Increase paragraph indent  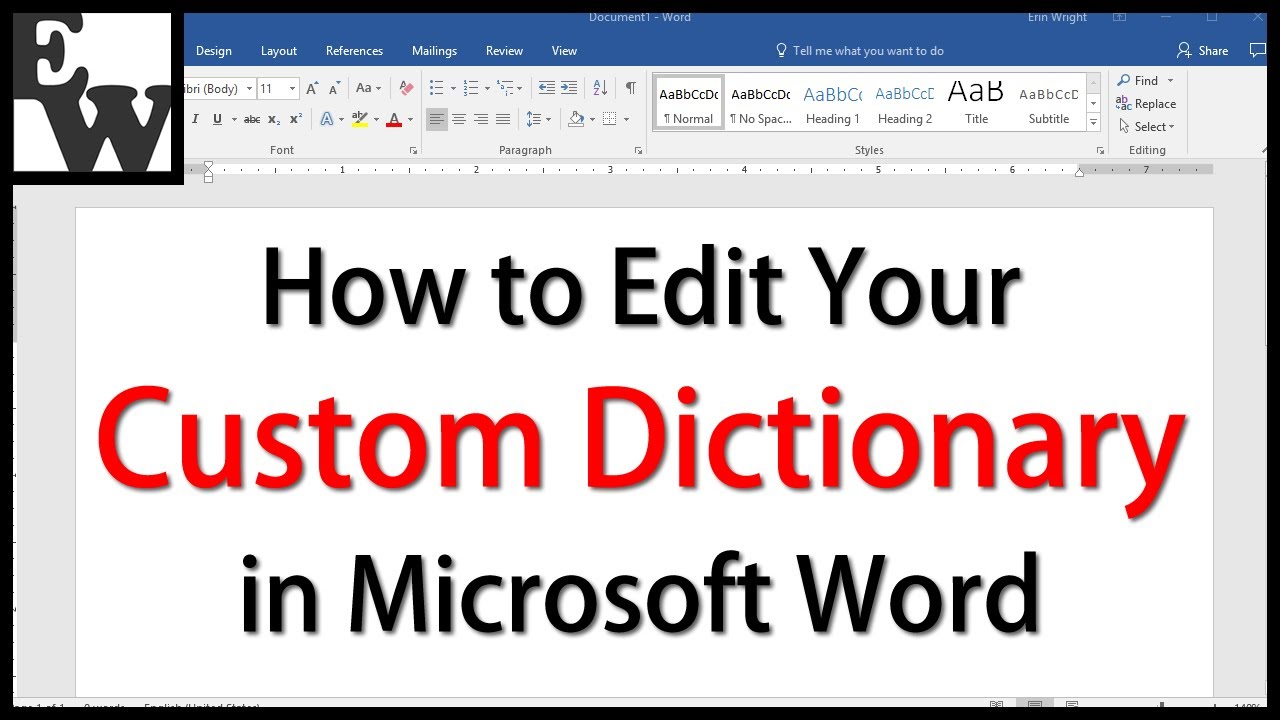[569, 88]
